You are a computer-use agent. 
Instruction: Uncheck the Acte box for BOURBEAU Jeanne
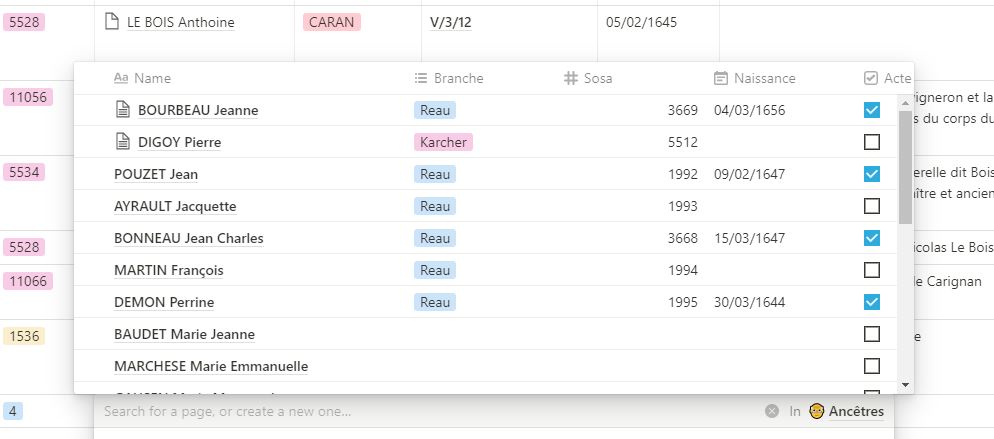point(872,110)
